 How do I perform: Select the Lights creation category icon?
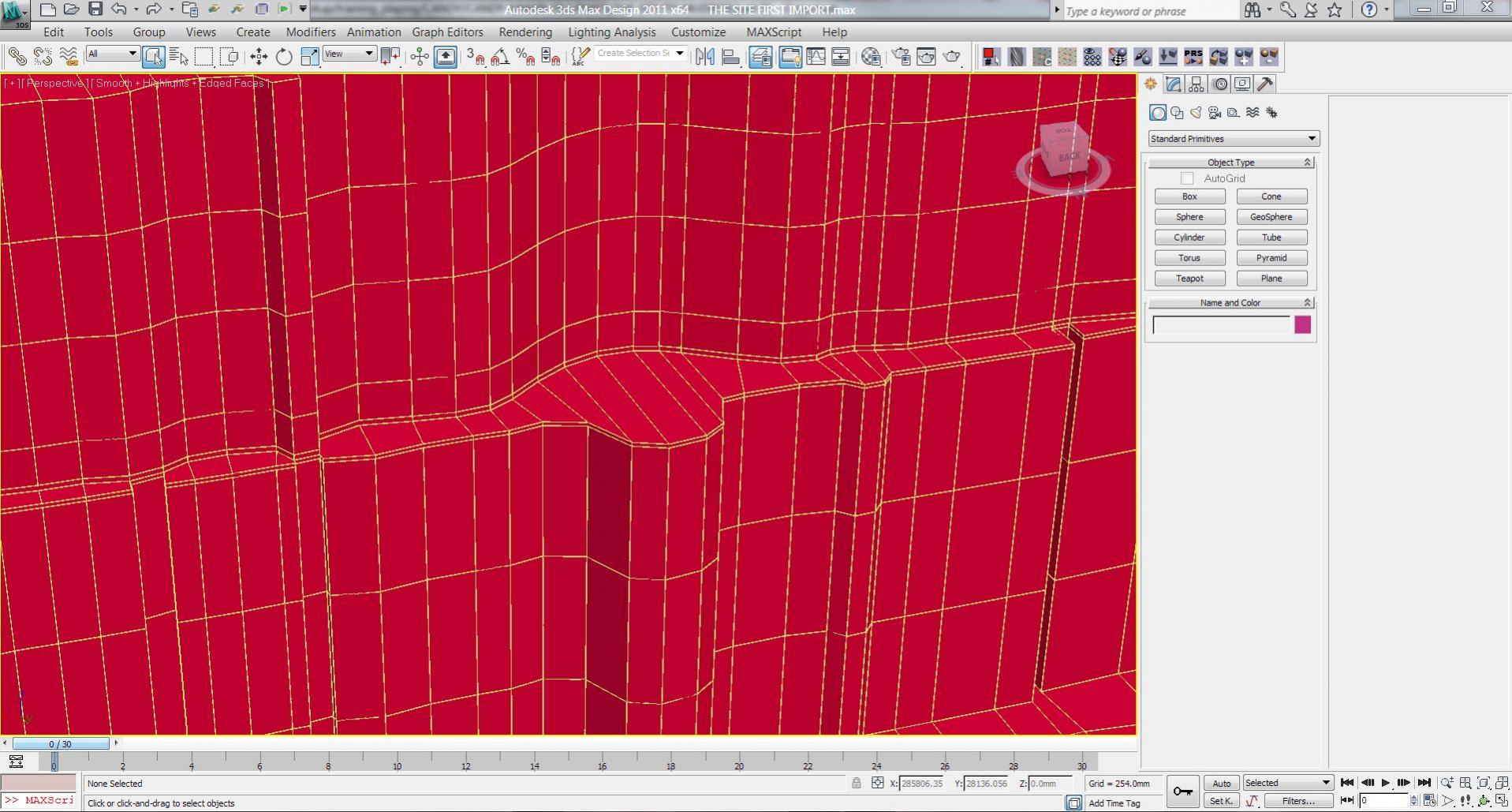click(1196, 113)
